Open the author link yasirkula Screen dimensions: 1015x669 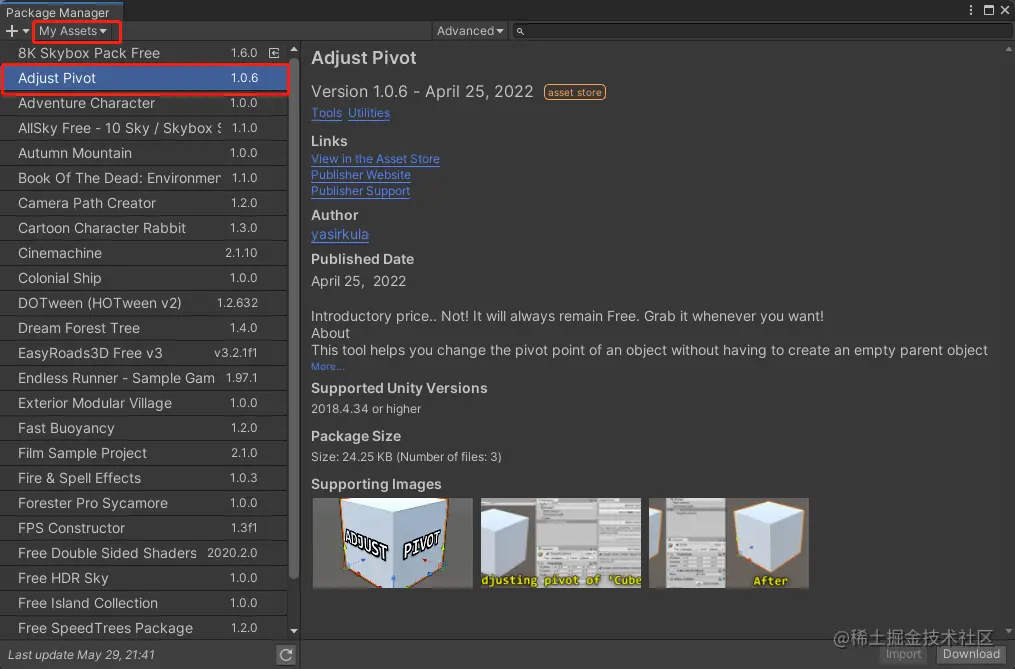click(339, 234)
